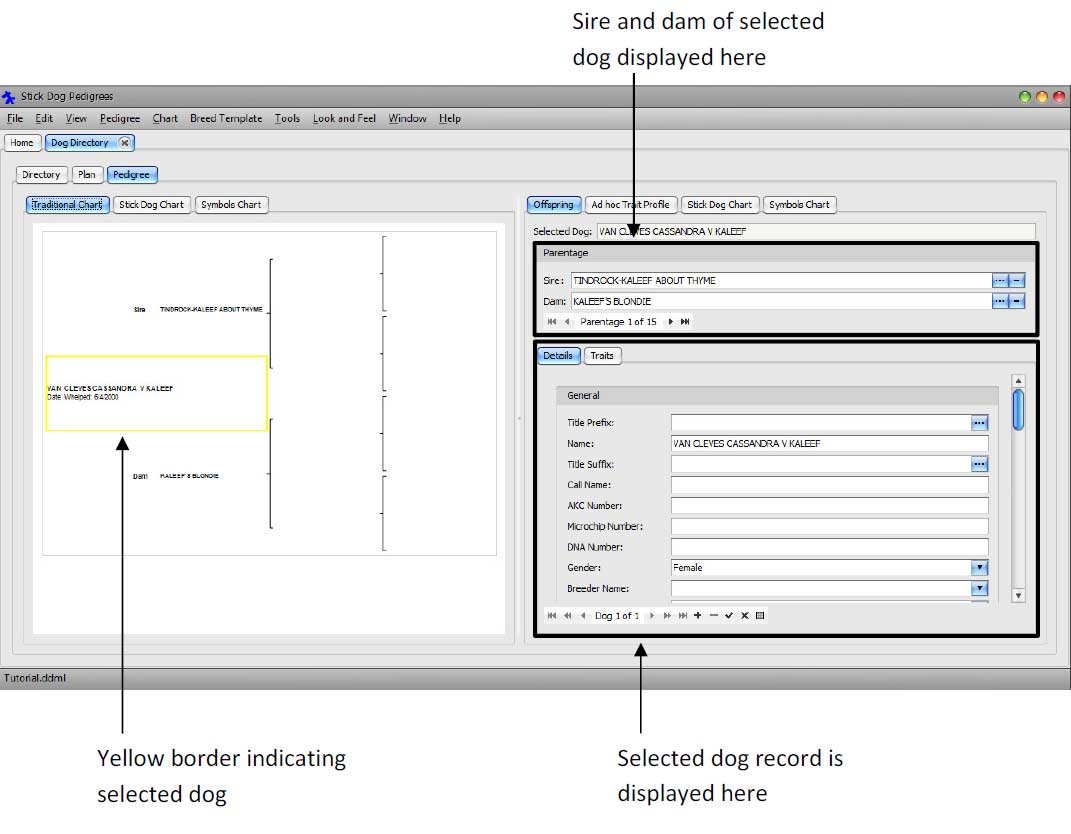This screenshot has height=834, width=1071.
Task: Cancel record edits with the X icon
Action: pos(744,615)
